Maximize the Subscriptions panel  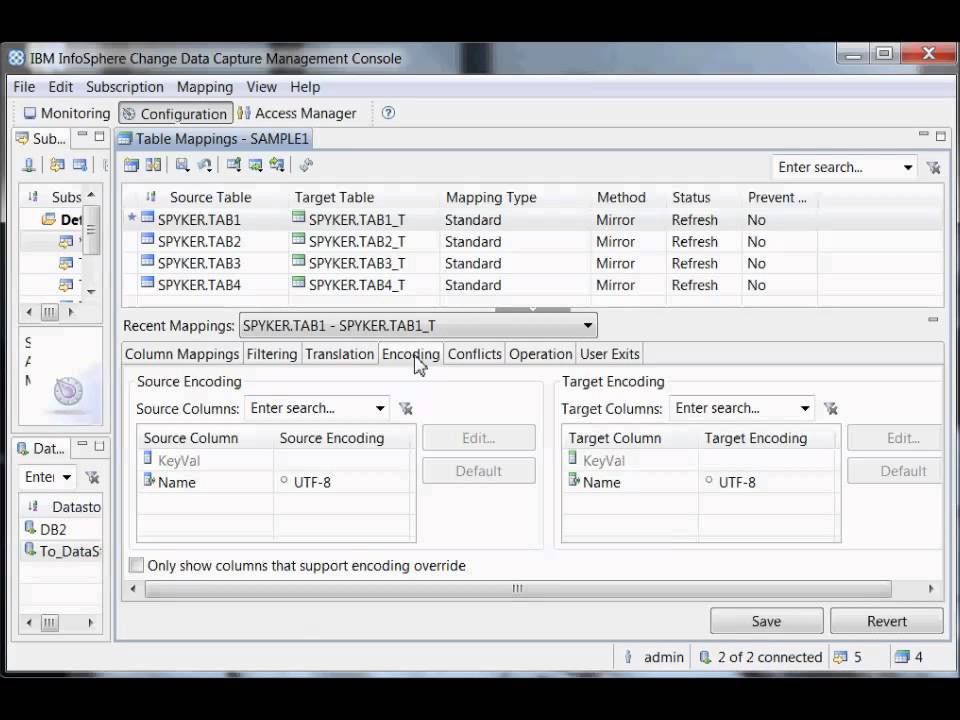[99, 136]
